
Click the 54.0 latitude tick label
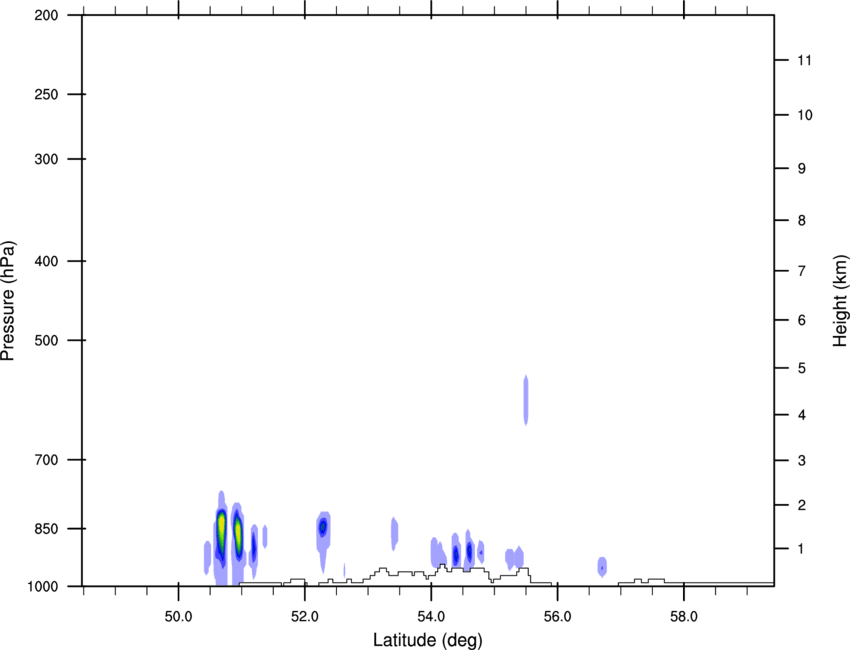(x=431, y=617)
